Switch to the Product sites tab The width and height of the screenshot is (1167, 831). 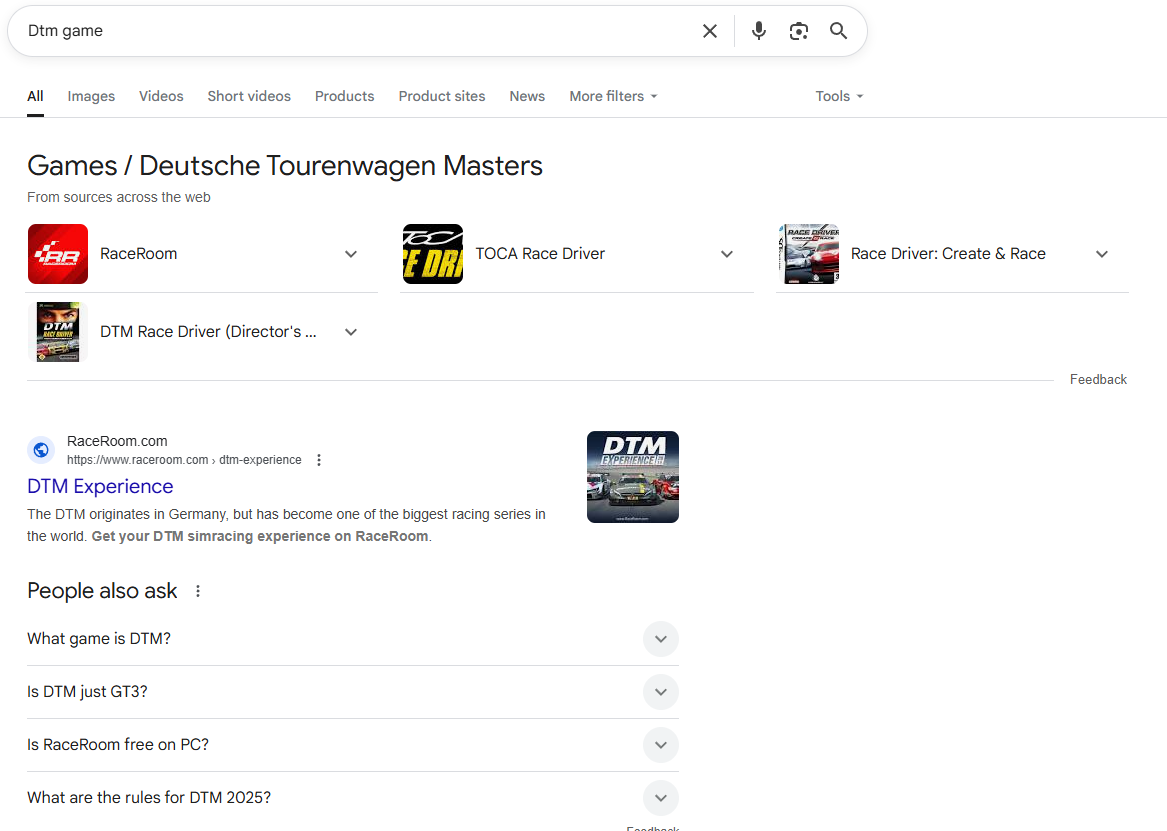(441, 96)
